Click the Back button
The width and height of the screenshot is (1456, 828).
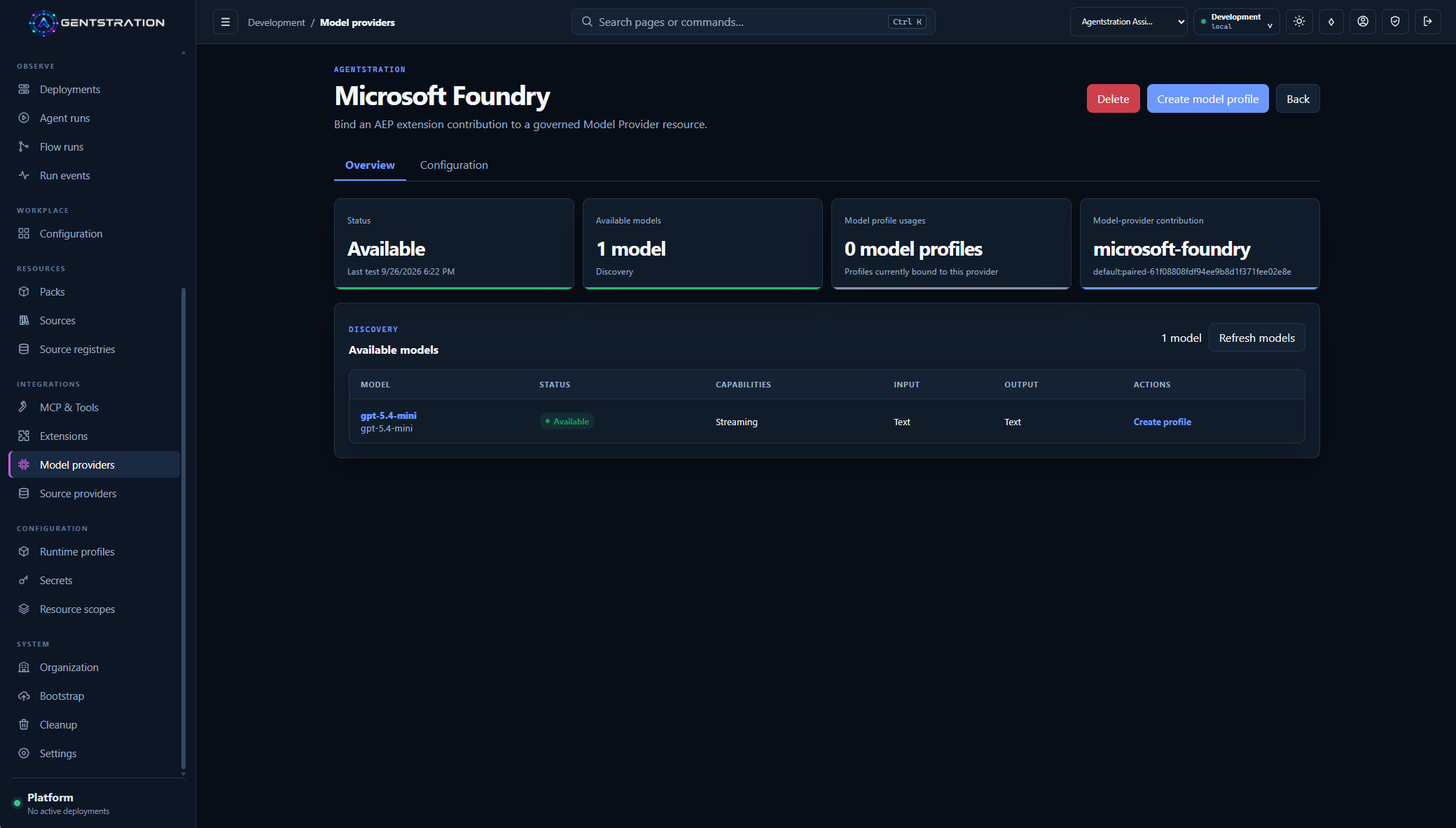point(1298,99)
